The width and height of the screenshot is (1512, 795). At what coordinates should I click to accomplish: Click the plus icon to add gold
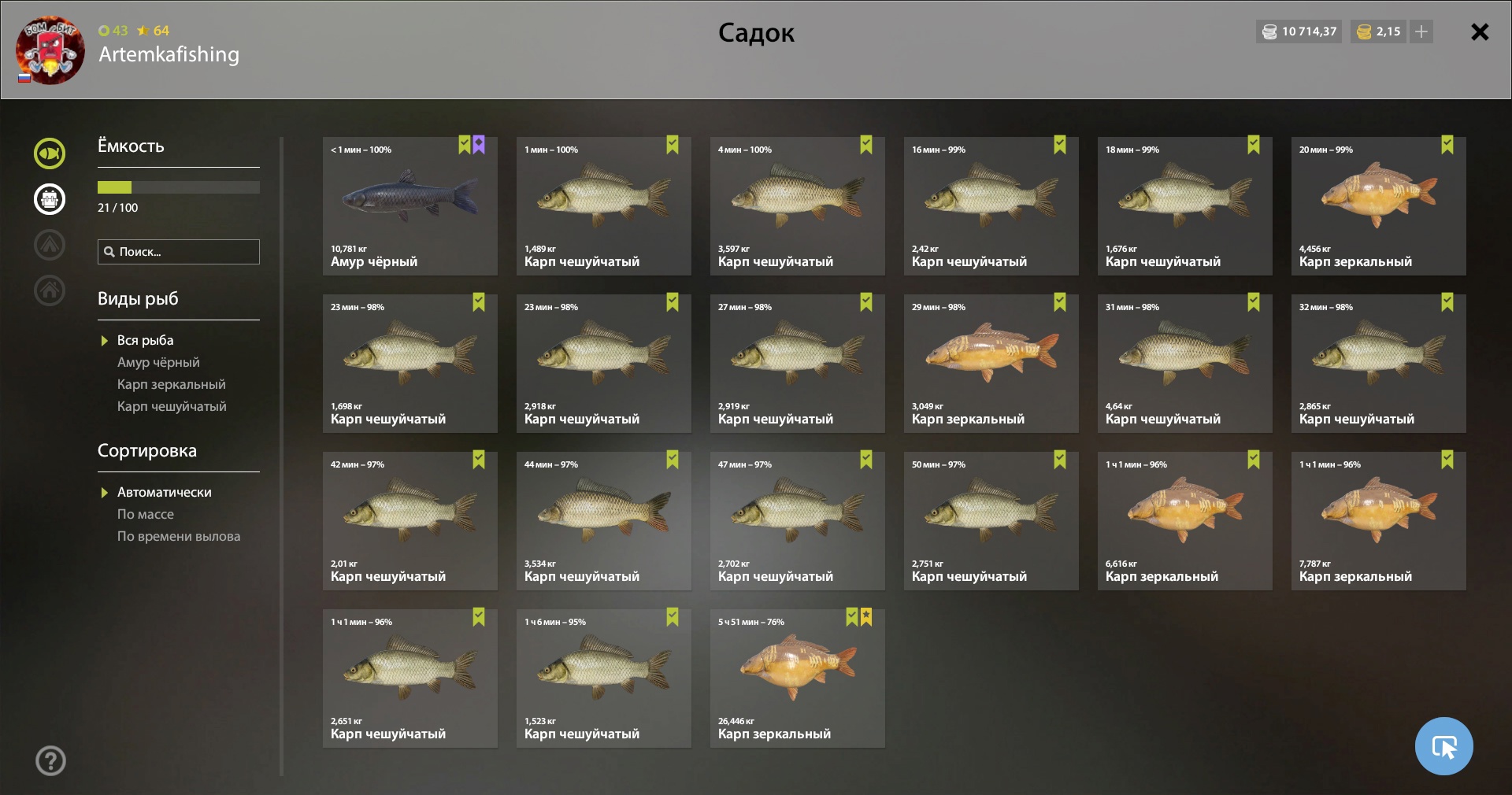[x=1421, y=31]
